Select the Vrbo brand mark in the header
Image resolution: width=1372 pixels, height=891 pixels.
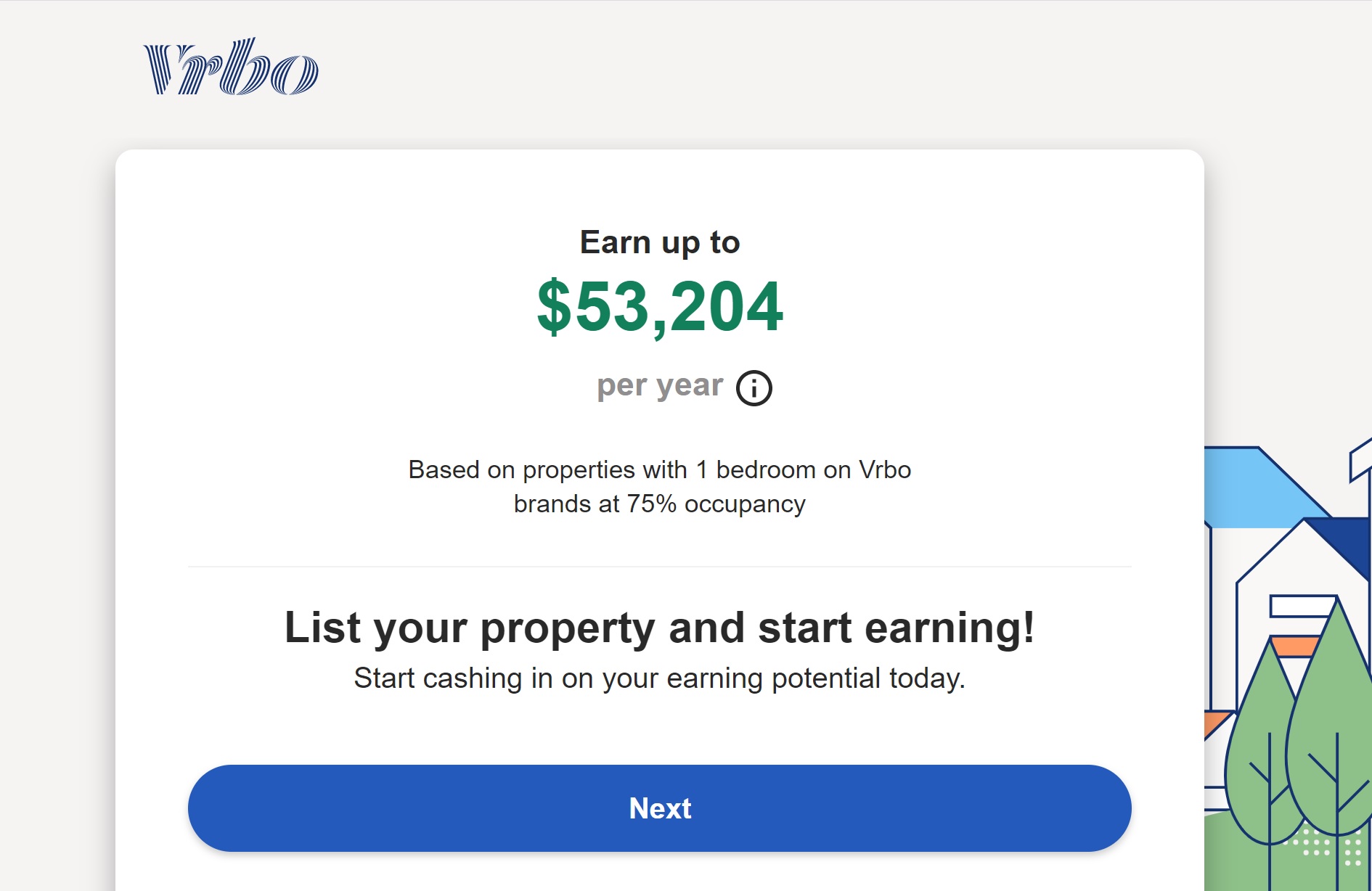[x=229, y=67]
